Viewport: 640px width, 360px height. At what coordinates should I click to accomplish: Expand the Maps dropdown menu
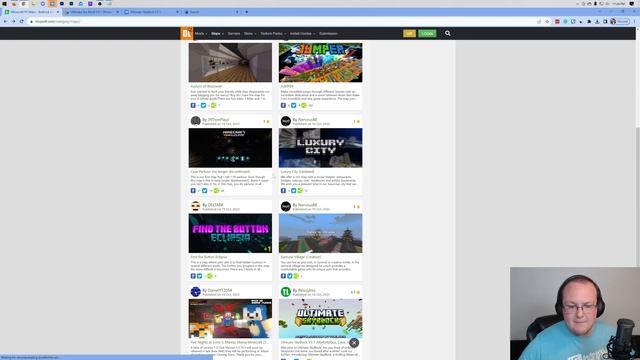217,33
